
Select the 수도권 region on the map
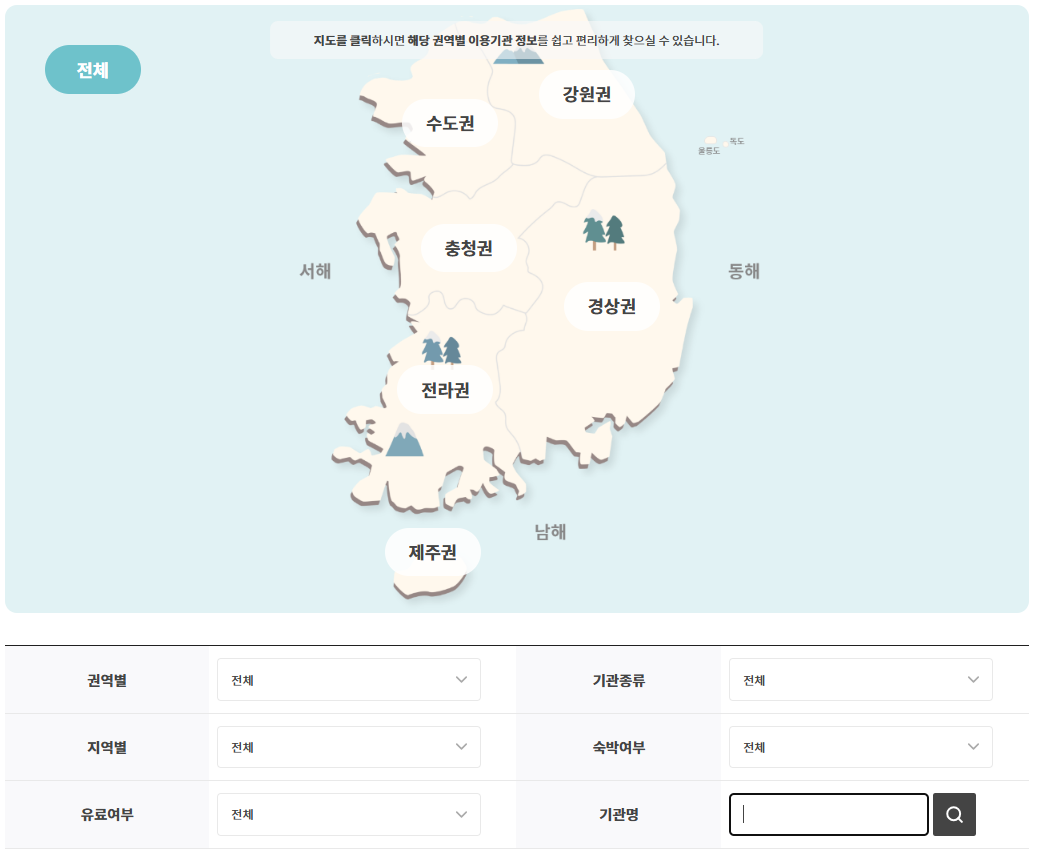point(451,123)
